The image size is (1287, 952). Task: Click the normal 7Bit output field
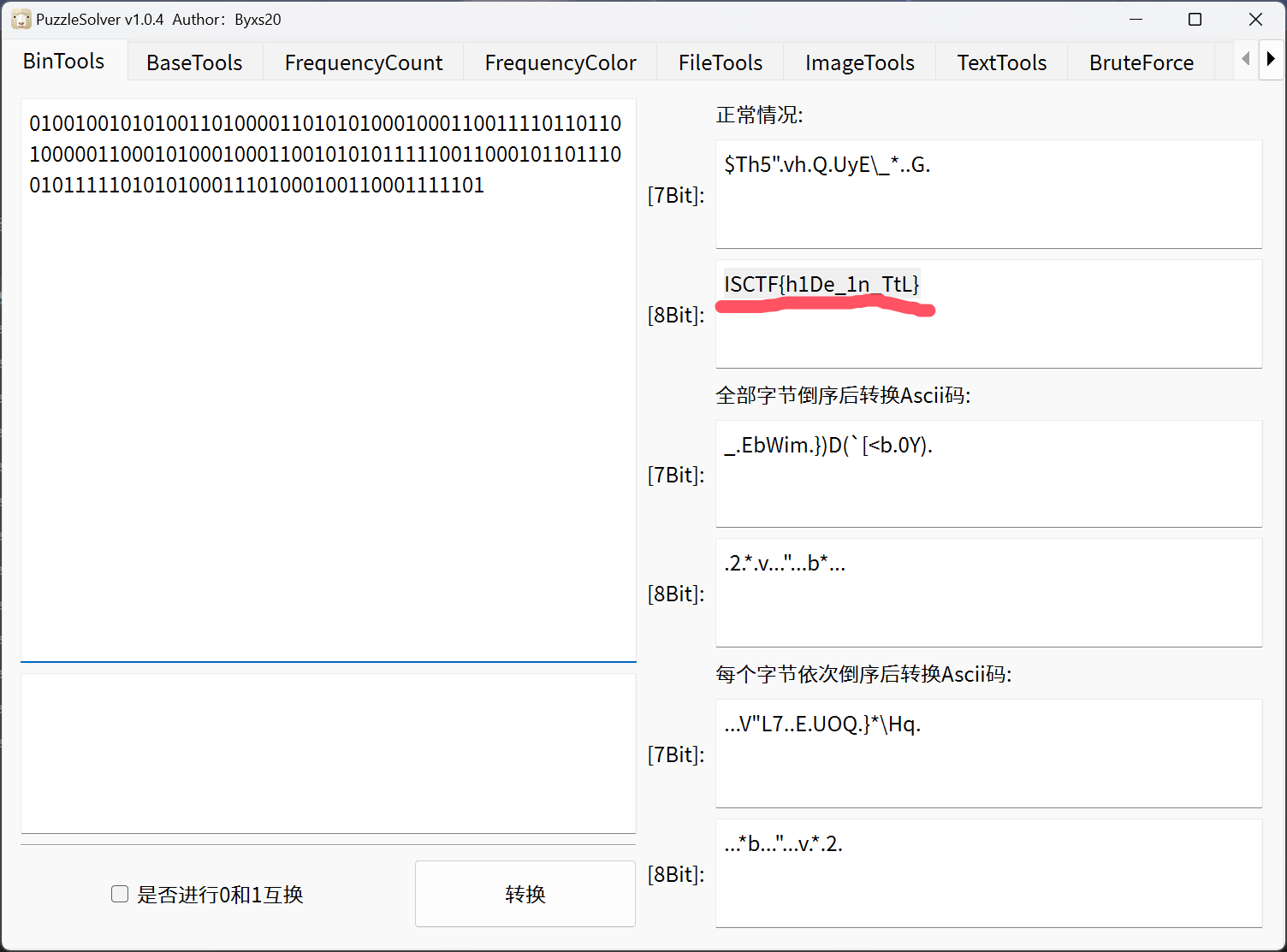988,195
